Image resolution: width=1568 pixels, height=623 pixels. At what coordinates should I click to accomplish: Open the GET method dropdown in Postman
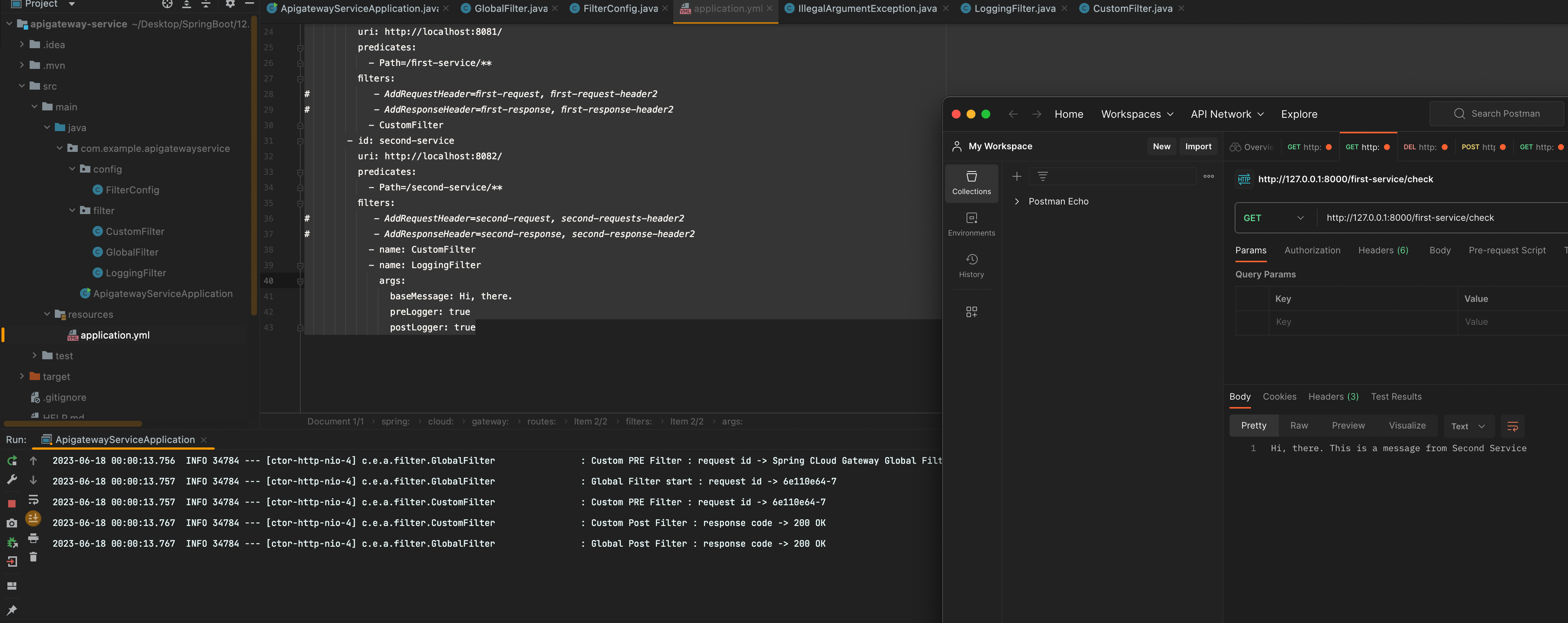[x=1273, y=218]
